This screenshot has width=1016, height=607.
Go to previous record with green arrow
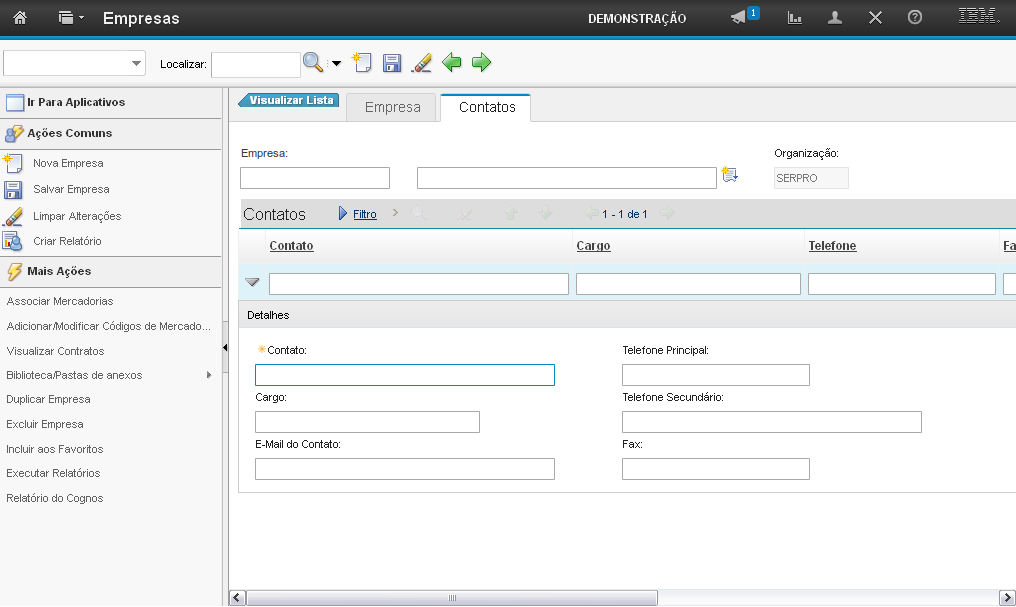(452, 63)
